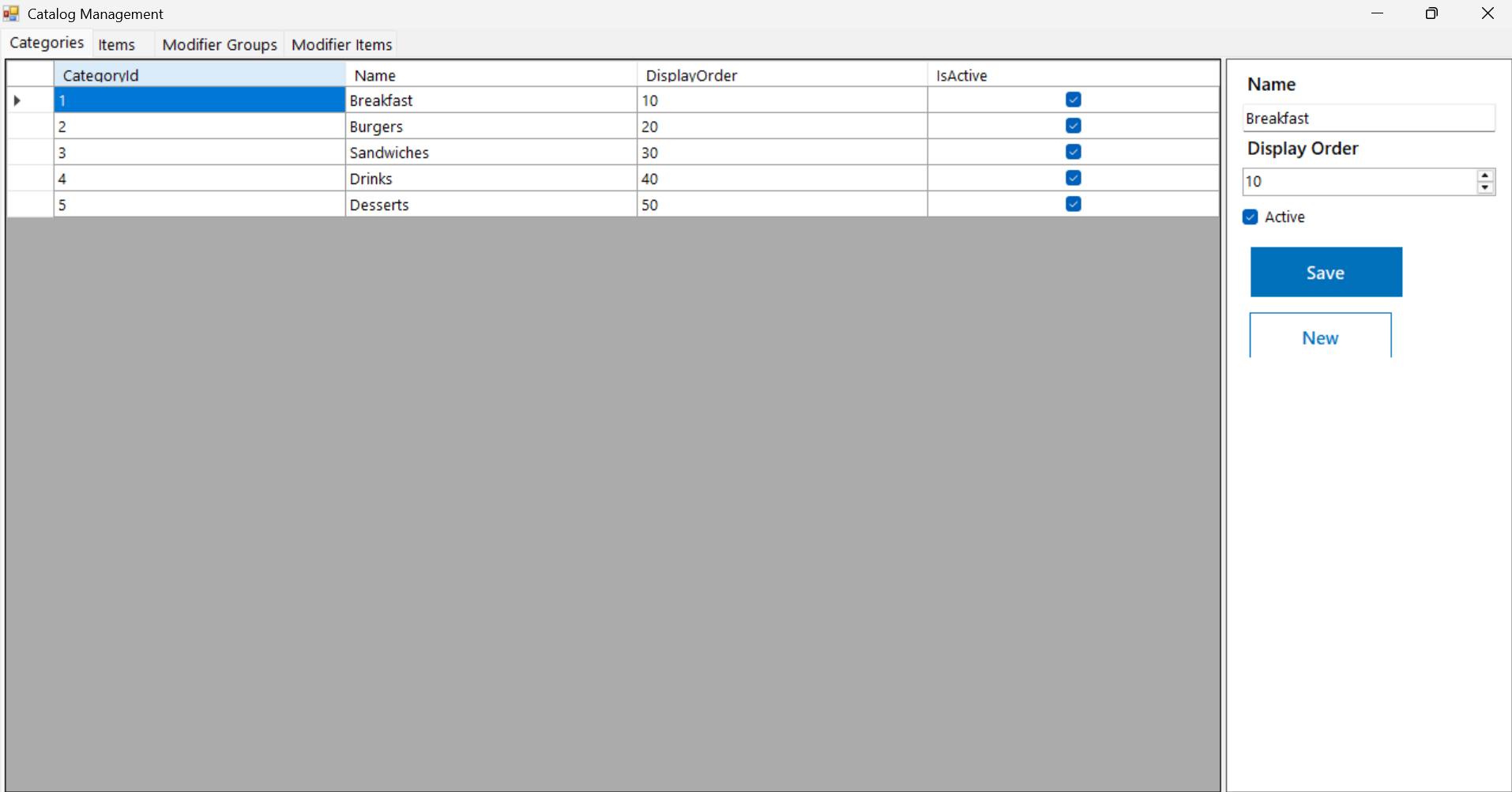Click inside the Name text field
This screenshot has height=792, width=1512.
click(1368, 118)
